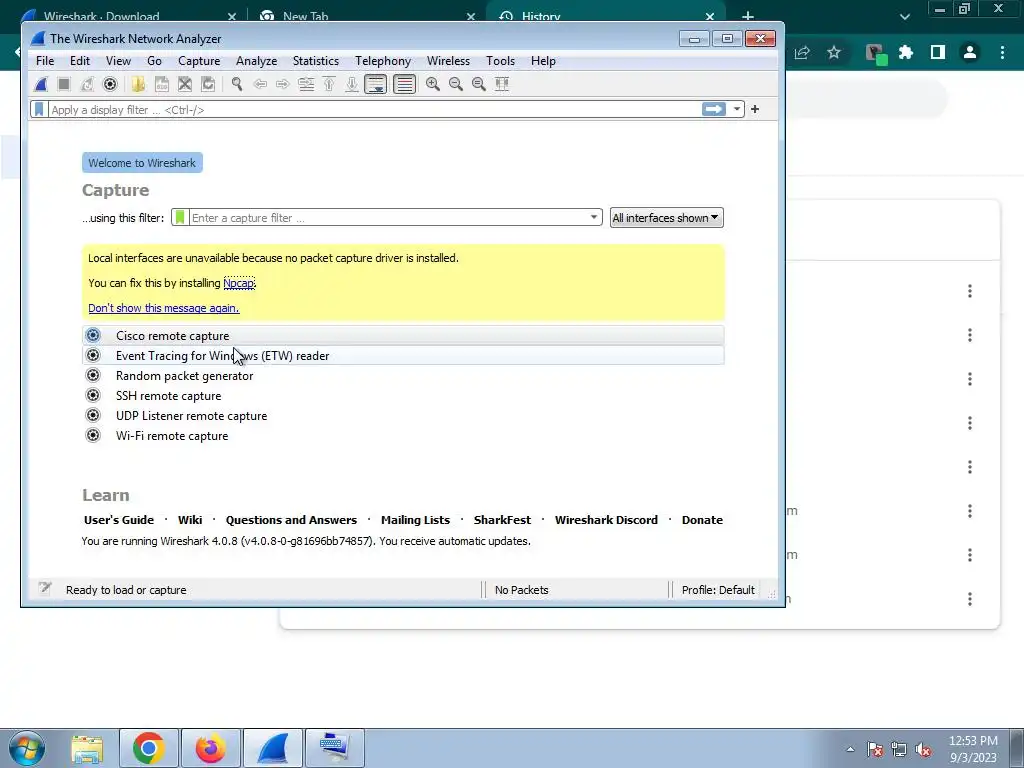This screenshot has width=1024, height=768.
Task: Select UDP Listener remote capture interface
Action: [403, 415]
